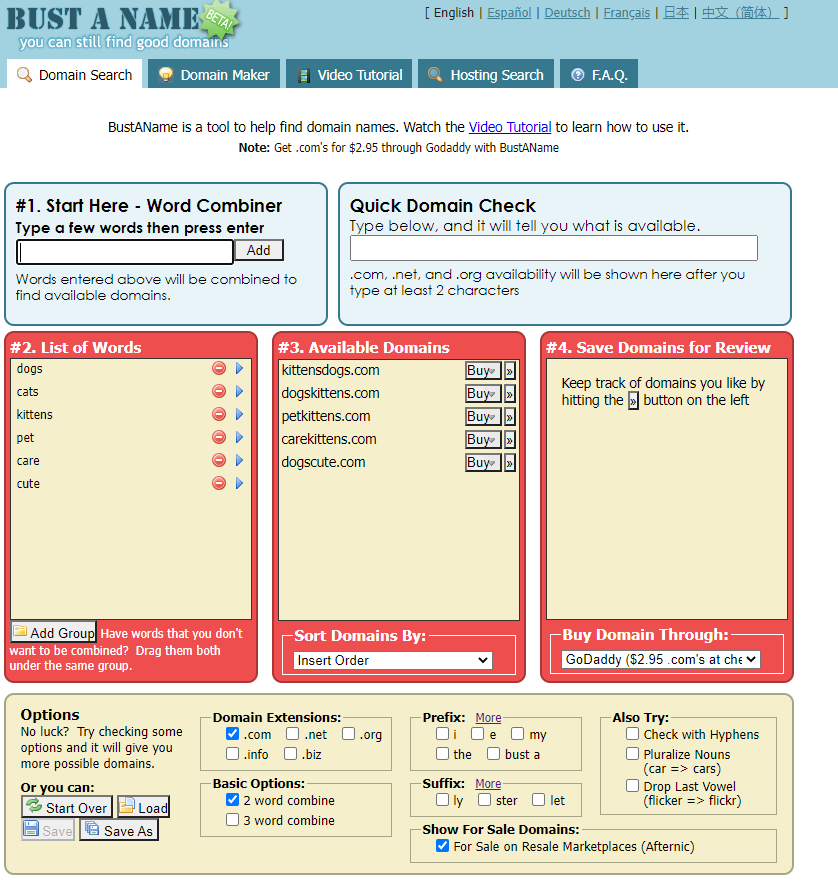838x886 pixels.
Task: Switch language to Français
Action: 627,12
